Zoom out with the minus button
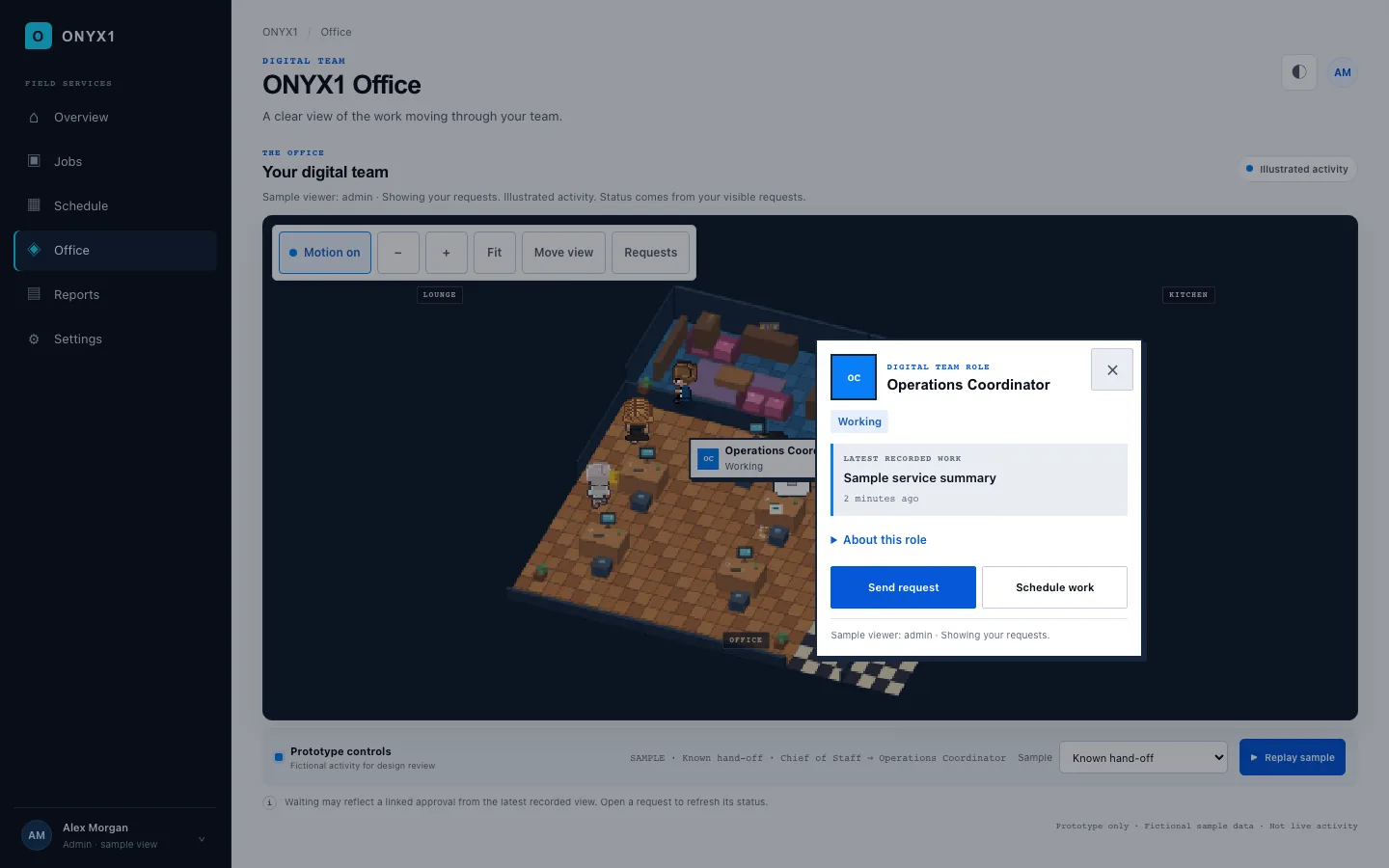The width and height of the screenshot is (1389, 868). click(x=398, y=253)
